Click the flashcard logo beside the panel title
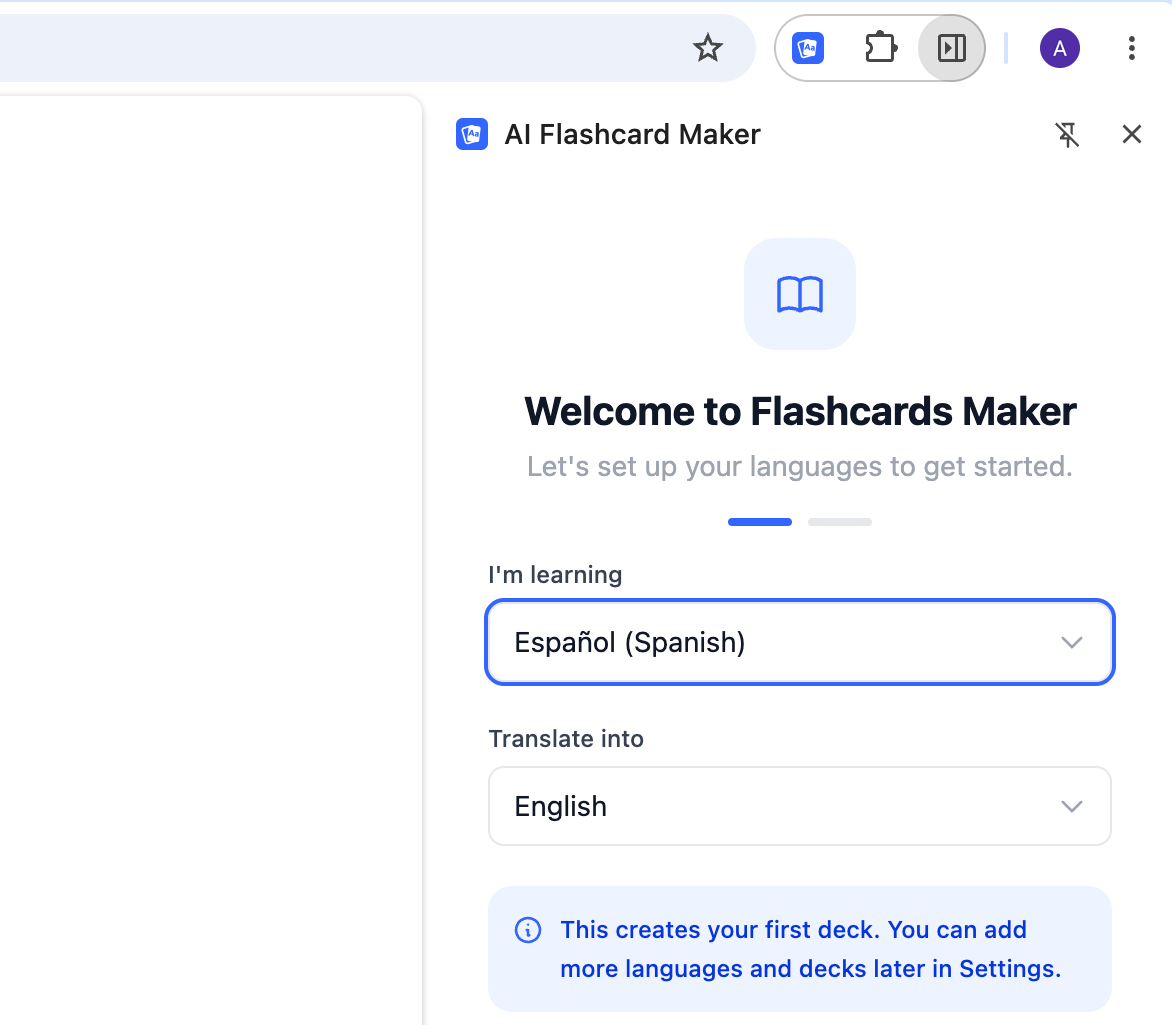The height and width of the screenshot is (1025, 1172). 472,135
